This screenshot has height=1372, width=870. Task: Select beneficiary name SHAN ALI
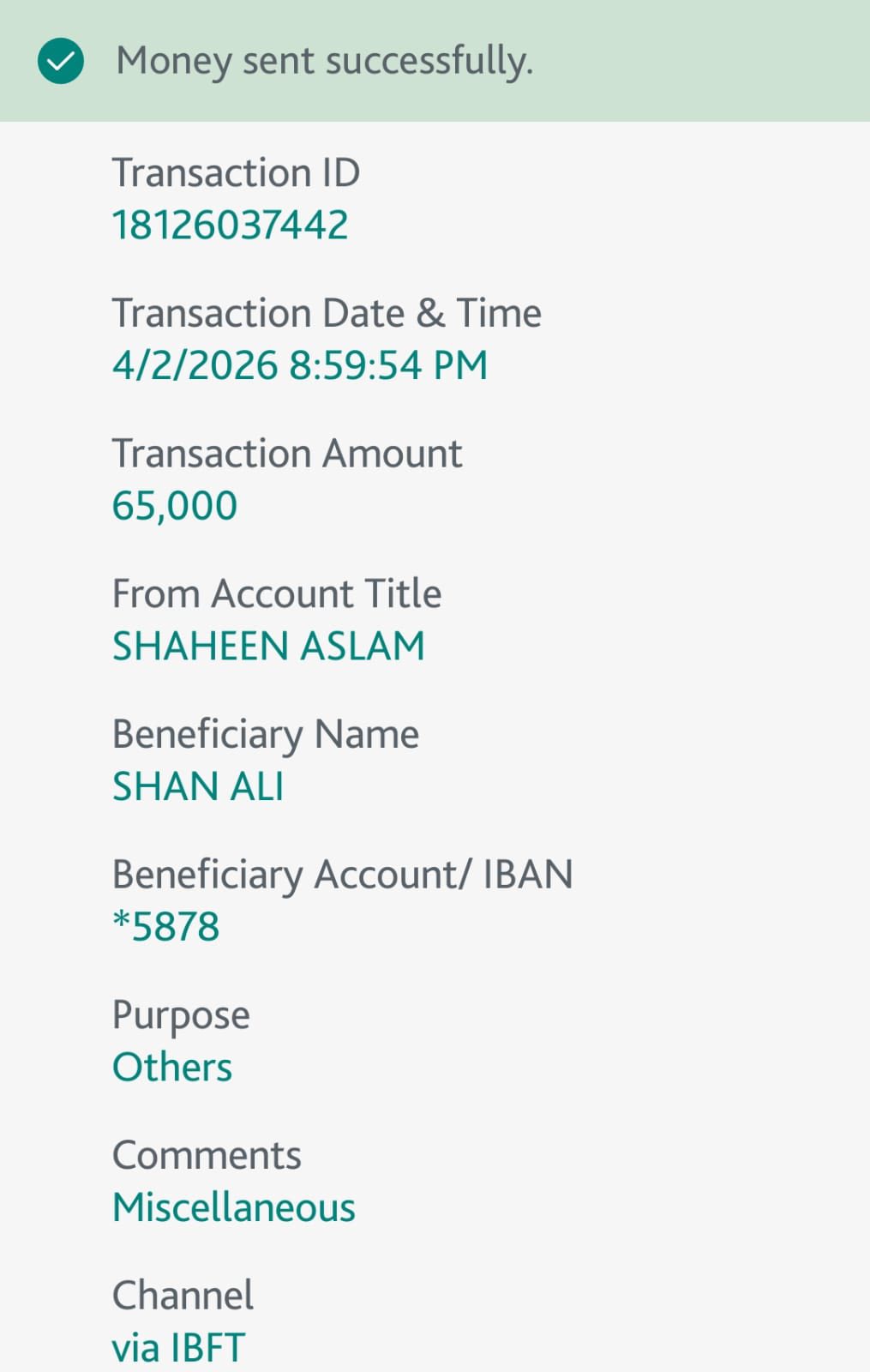point(198,786)
